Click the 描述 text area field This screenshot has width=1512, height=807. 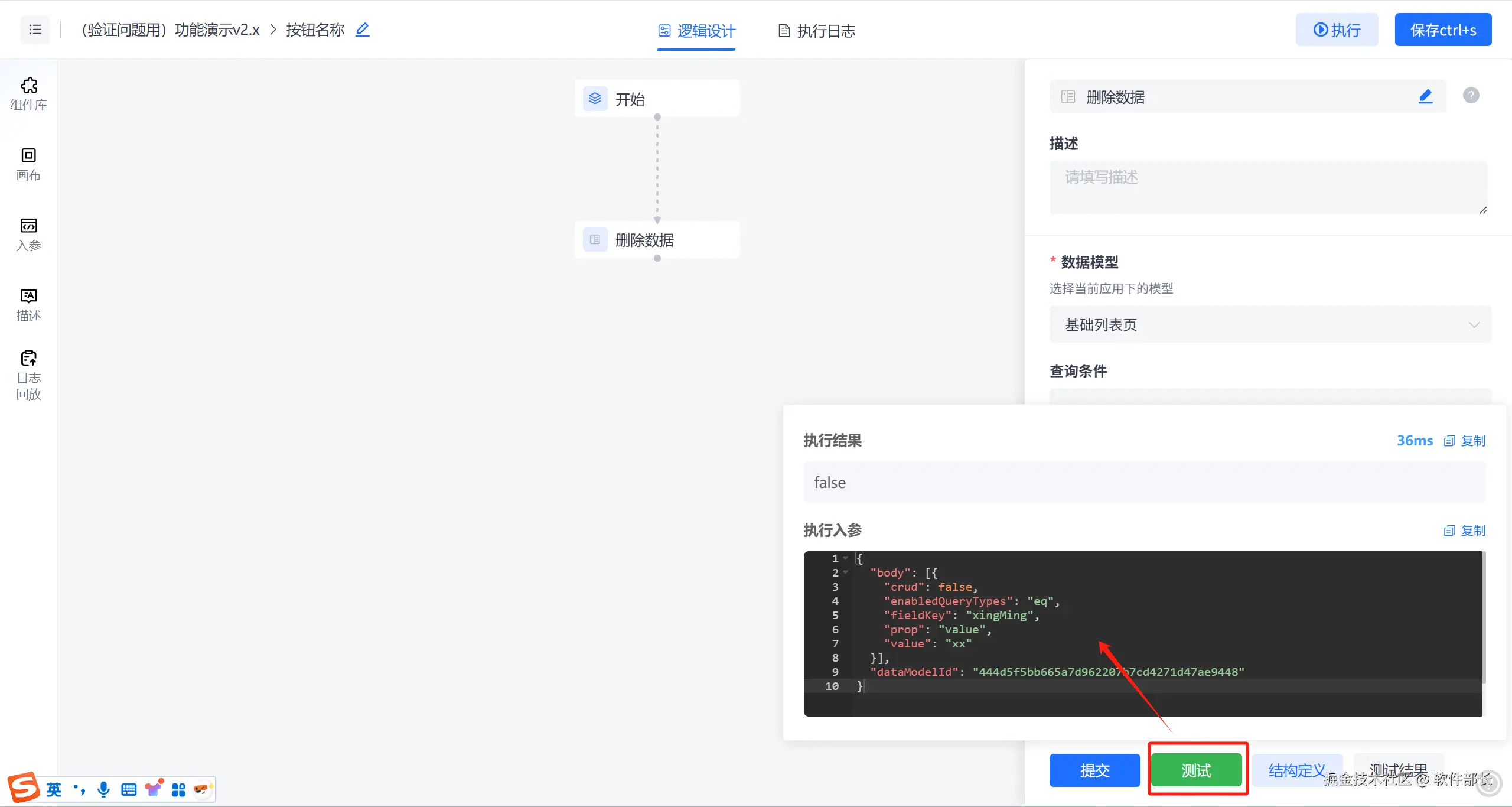pyautogui.click(x=1267, y=187)
